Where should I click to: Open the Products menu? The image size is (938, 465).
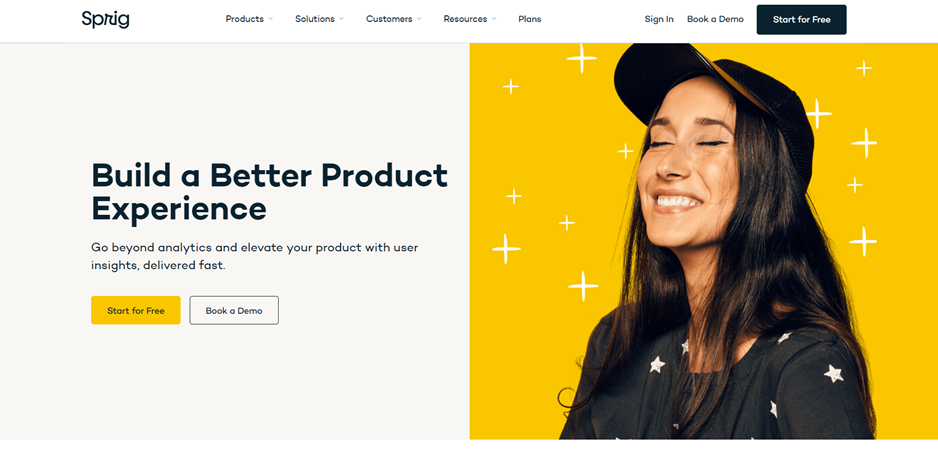[x=245, y=19]
